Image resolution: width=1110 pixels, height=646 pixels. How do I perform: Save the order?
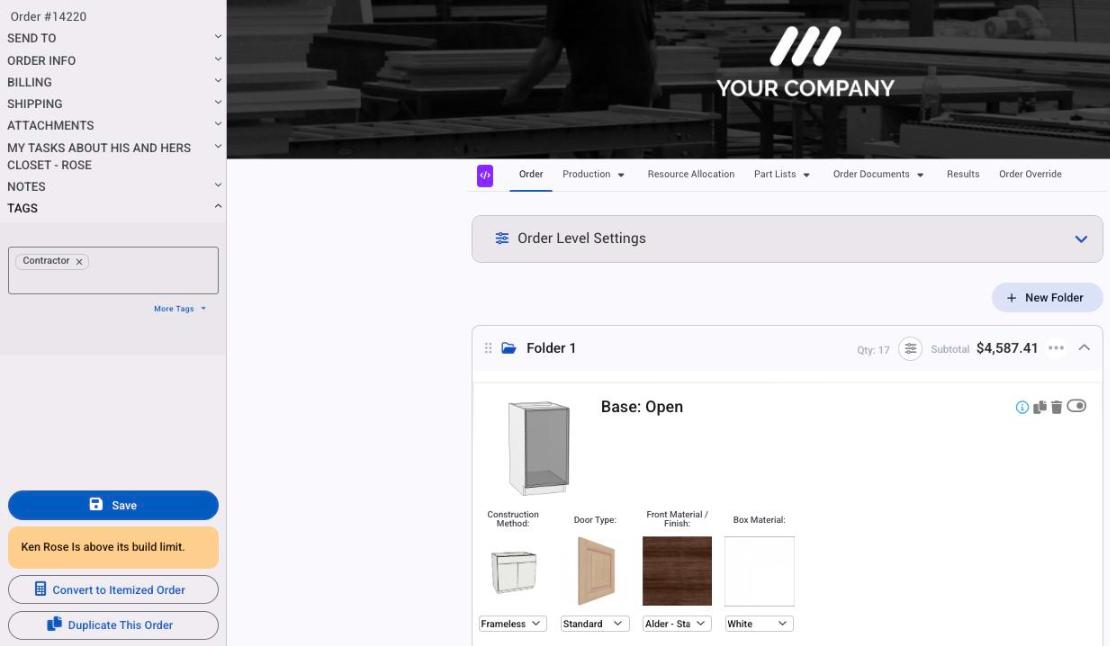click(x=113, y=505)
